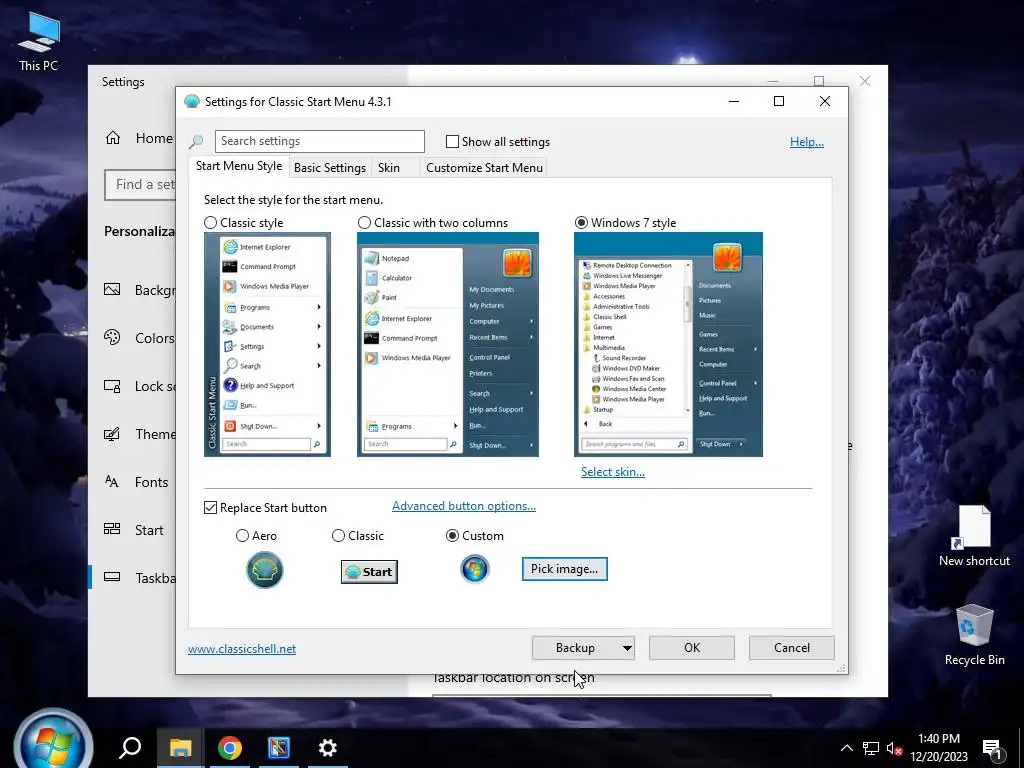1024x768 pixels.
Task: Uncheck Replace Start button checkbox
Action: pos(210,507)
